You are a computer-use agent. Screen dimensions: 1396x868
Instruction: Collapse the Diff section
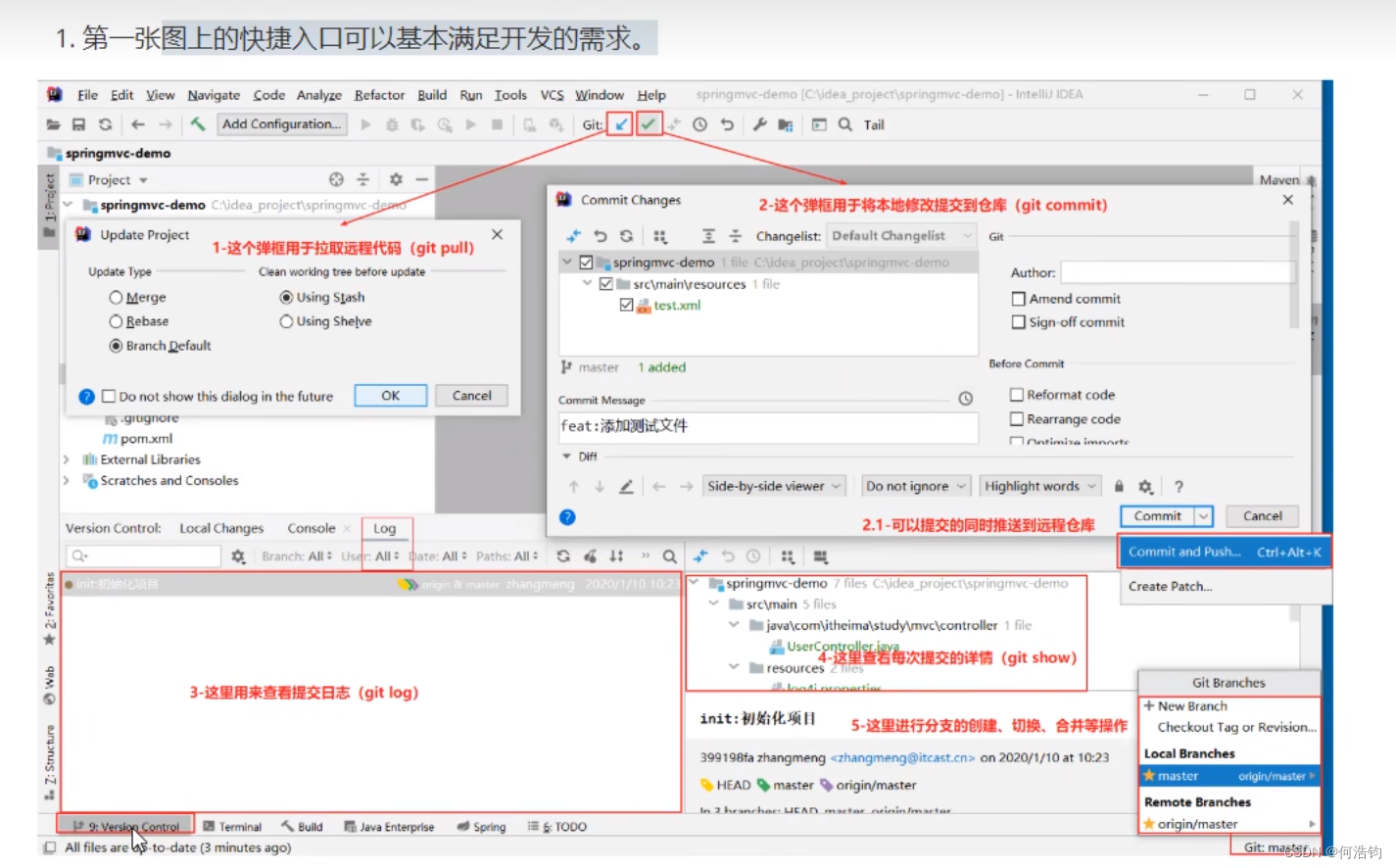coord(566,457)
